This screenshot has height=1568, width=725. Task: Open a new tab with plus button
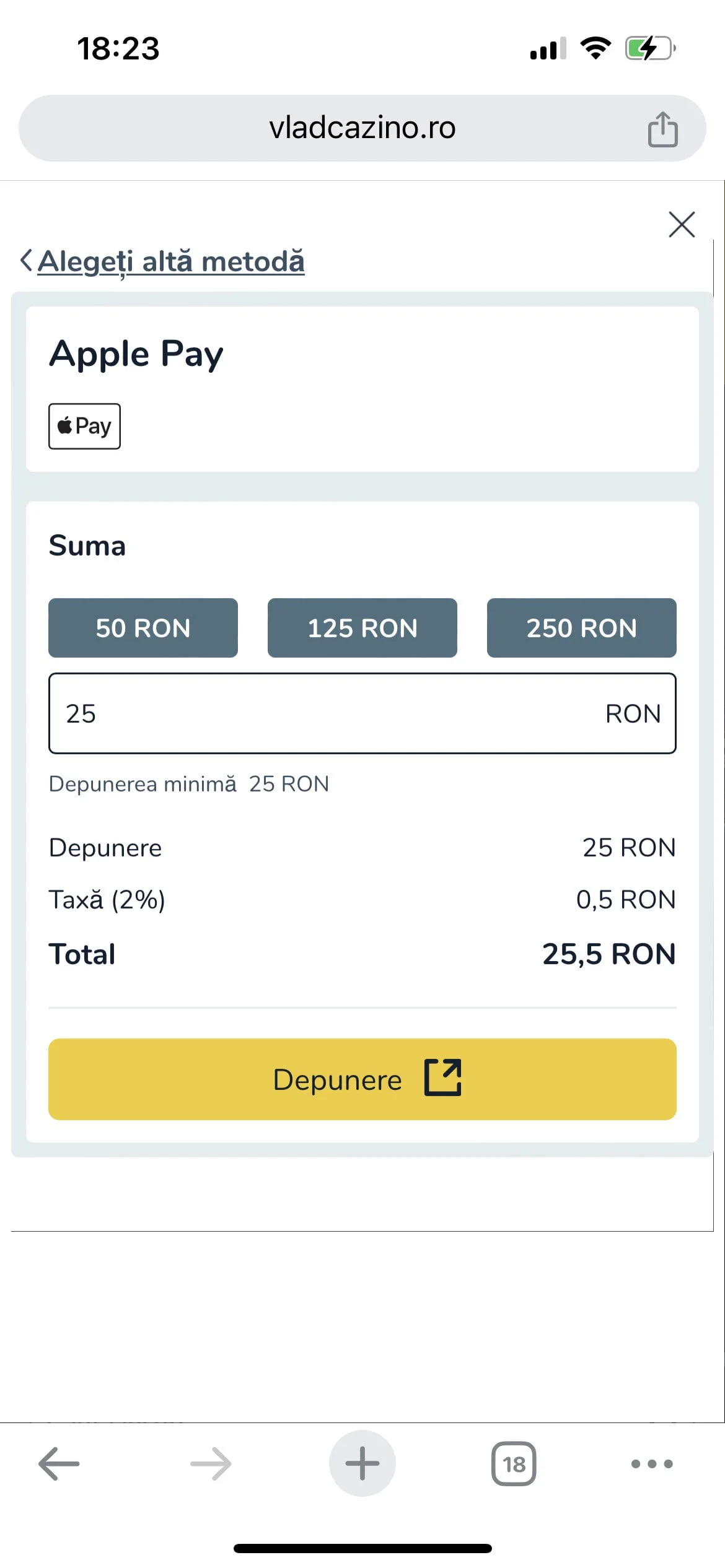[x=362, y=1463]
